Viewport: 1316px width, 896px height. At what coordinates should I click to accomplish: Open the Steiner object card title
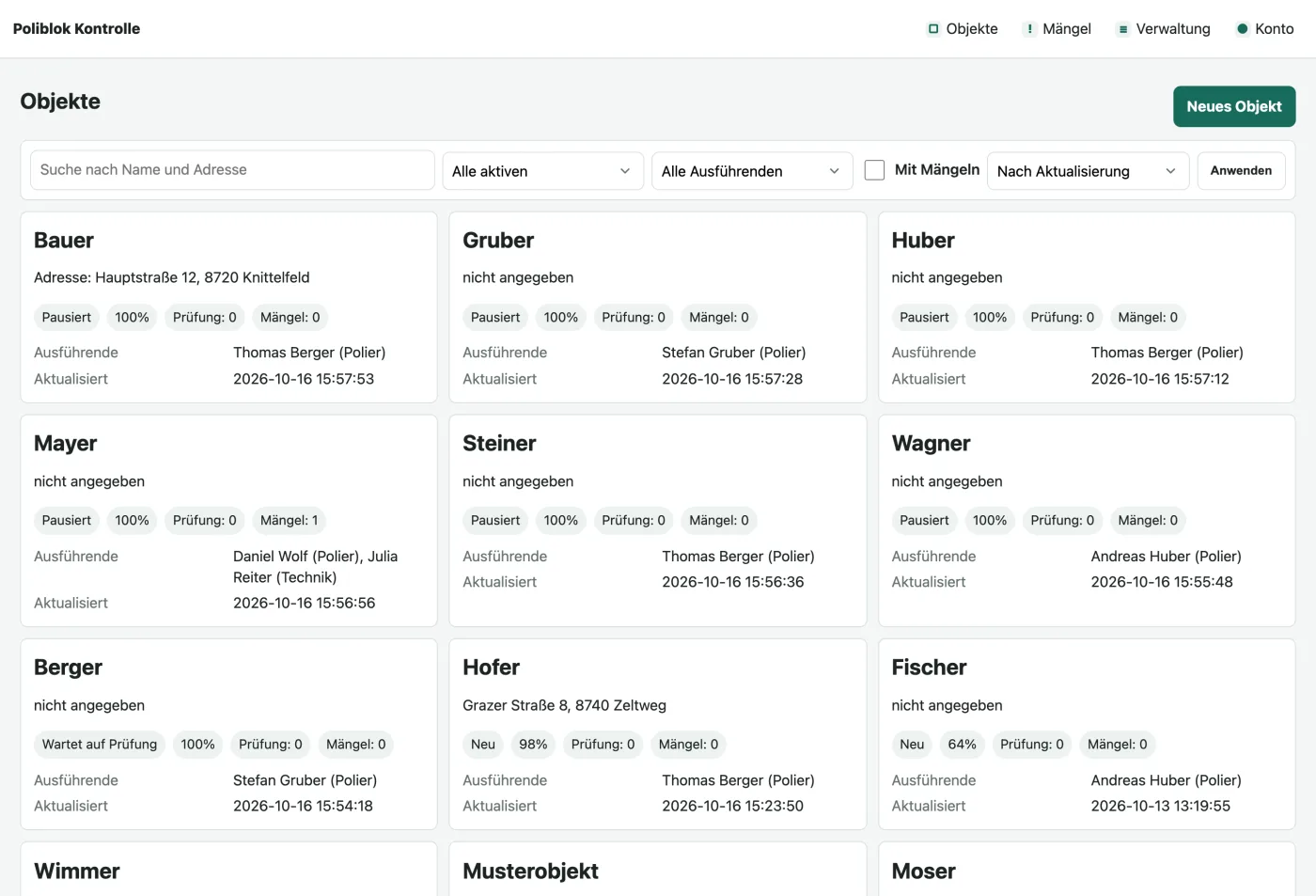[499, 444]
